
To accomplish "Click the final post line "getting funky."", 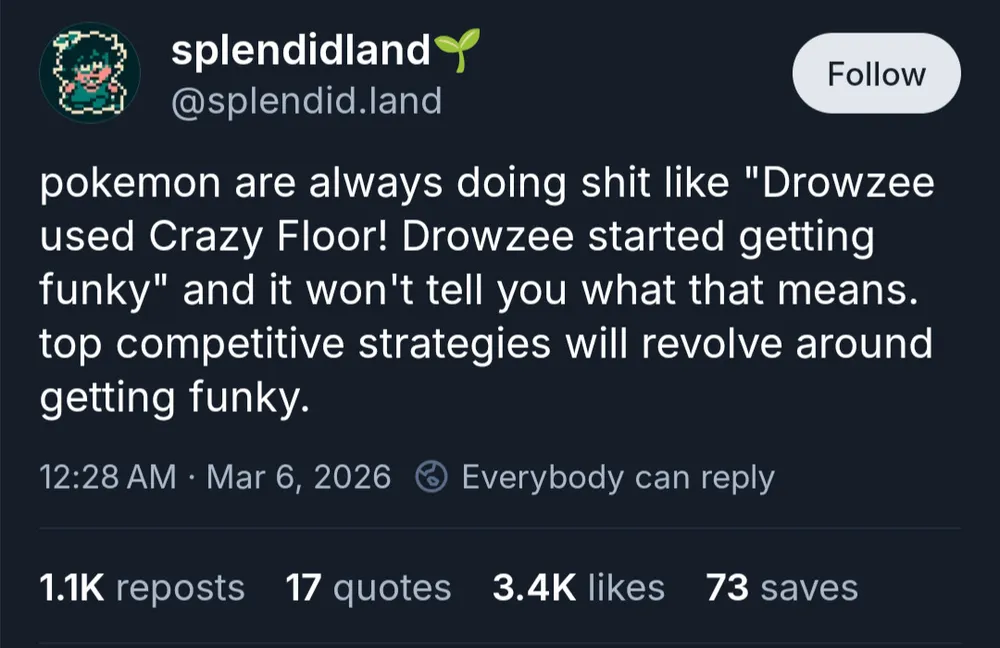I will [x=170, y=397].
